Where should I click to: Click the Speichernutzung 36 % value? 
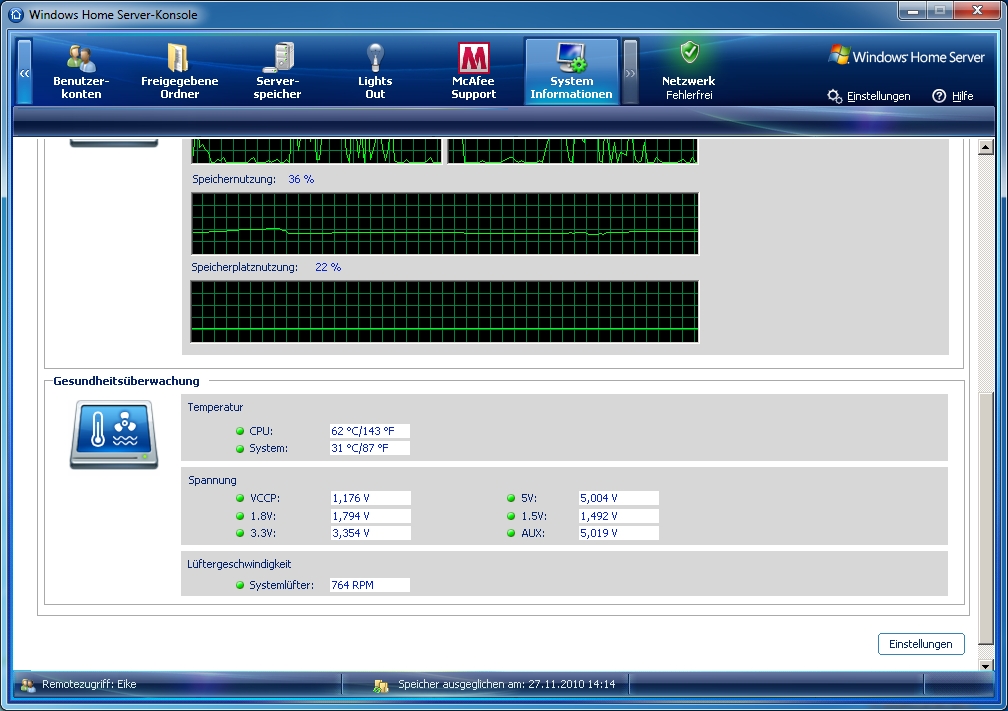pyautogui.click(x=301, y=179)
